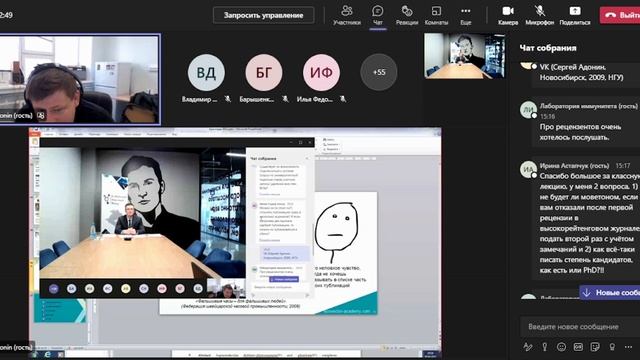Select sender name Лаборатория иммунитета (гость)
Image resolution: width=640 pixels, height=360 pixels.
[589, 106]
